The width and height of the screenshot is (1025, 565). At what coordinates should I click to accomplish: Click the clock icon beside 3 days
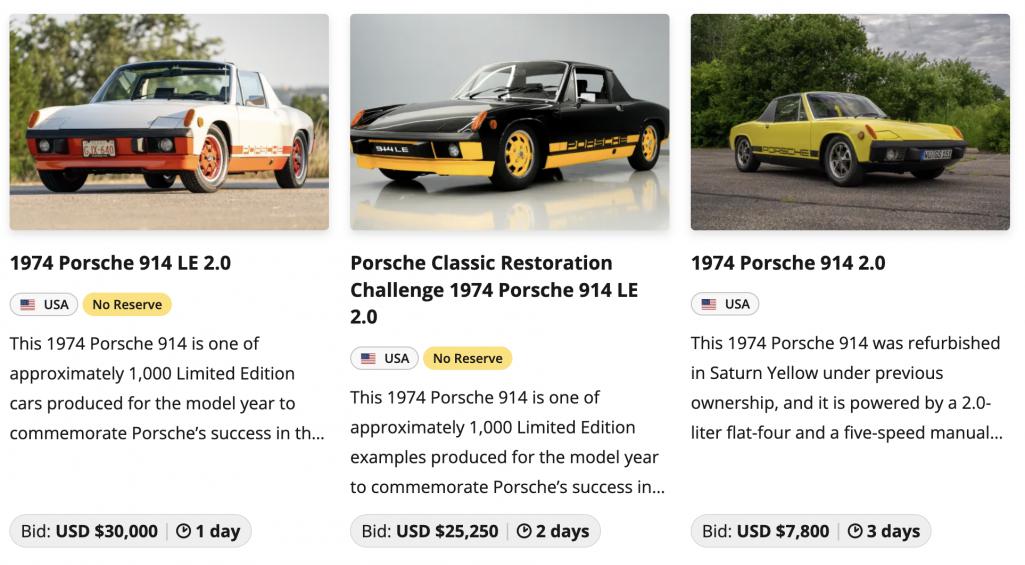pyautogui.click(x=855, y=531)
